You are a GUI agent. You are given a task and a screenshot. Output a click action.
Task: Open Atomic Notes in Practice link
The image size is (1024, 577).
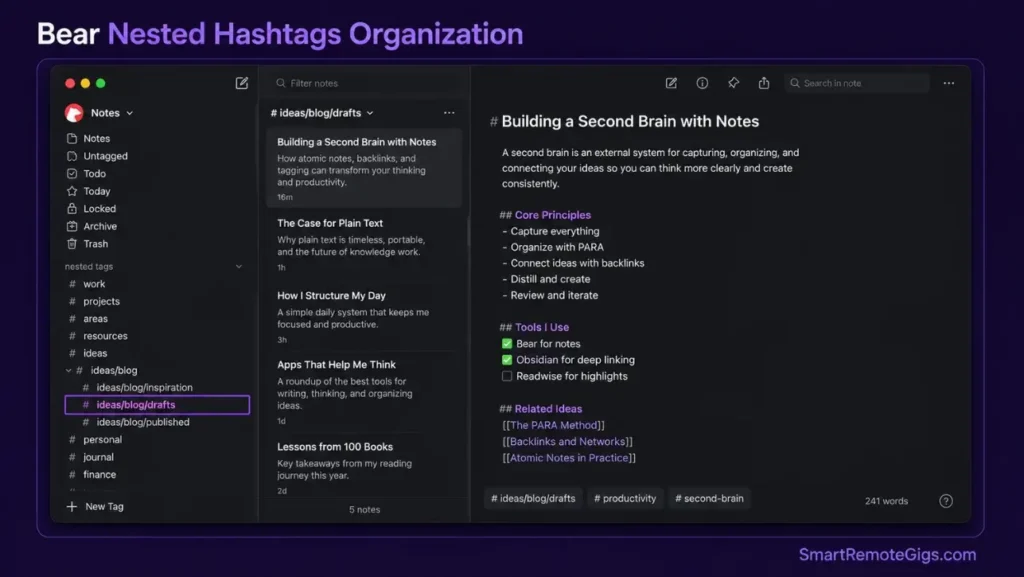click(x=569, y=458)
